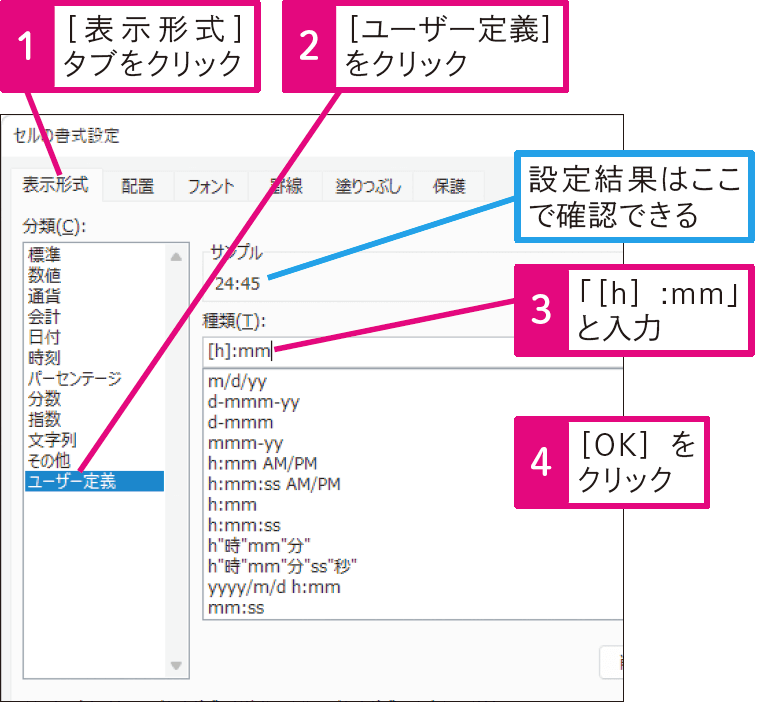Choose the m/d/yy format
Screen dimensions: 783x702
click(238, 381)
